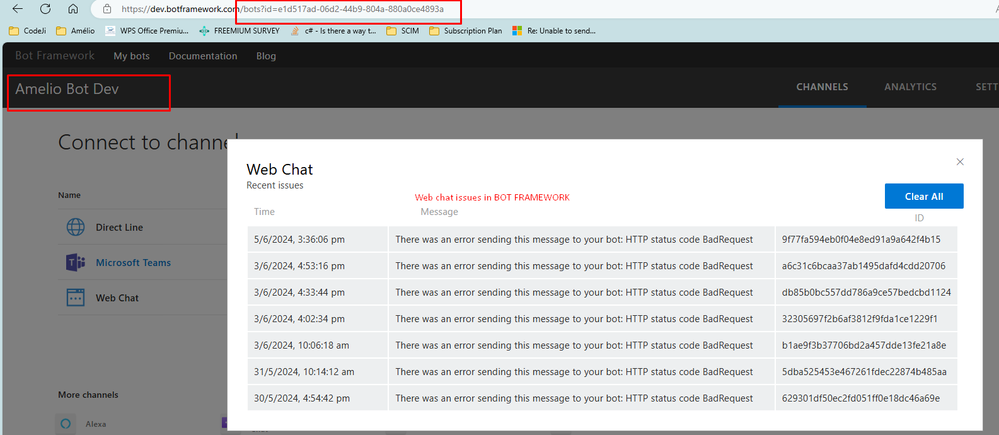Select time cell '30/5/2024, 4:54:42 pm'
Viewport: 999px width, 435px height.
click(317, 398)
